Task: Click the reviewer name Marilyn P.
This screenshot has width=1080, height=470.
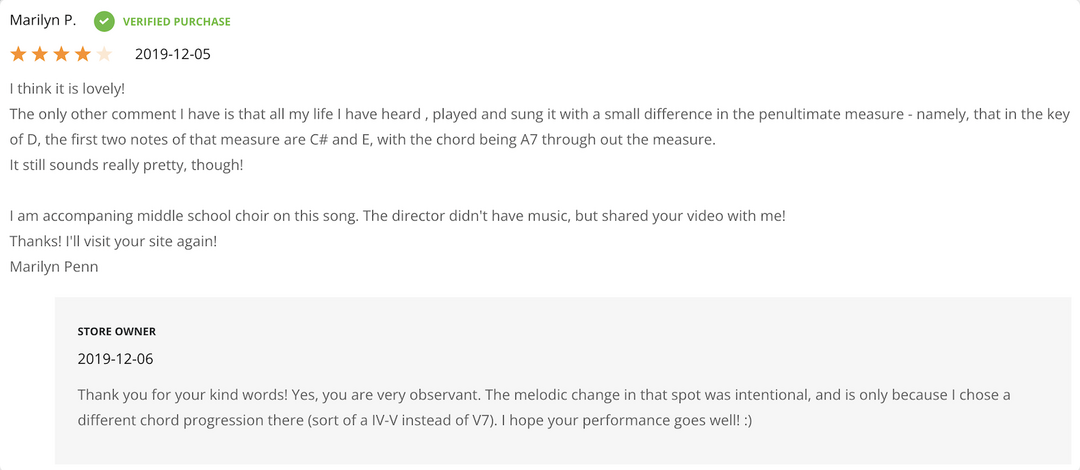Action: click(43, 20)
